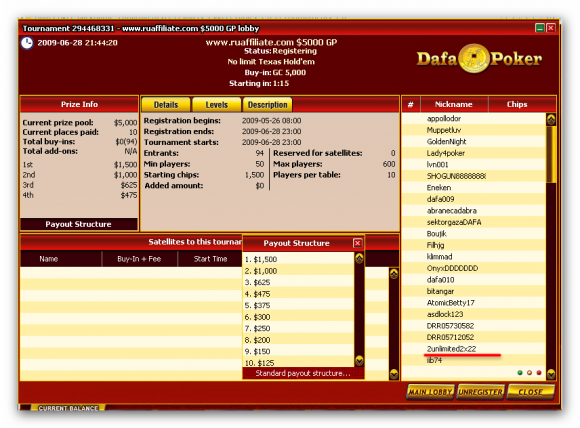Viewport: 580px width, 428px height.
Task: Open Payout Structure under Prize Info
Action: [78, 224]
